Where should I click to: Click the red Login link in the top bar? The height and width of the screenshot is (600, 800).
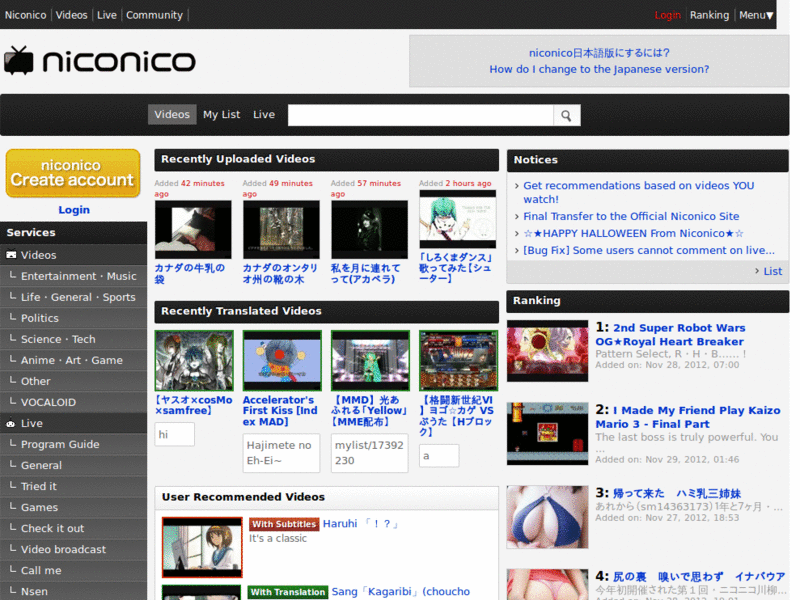668,15
